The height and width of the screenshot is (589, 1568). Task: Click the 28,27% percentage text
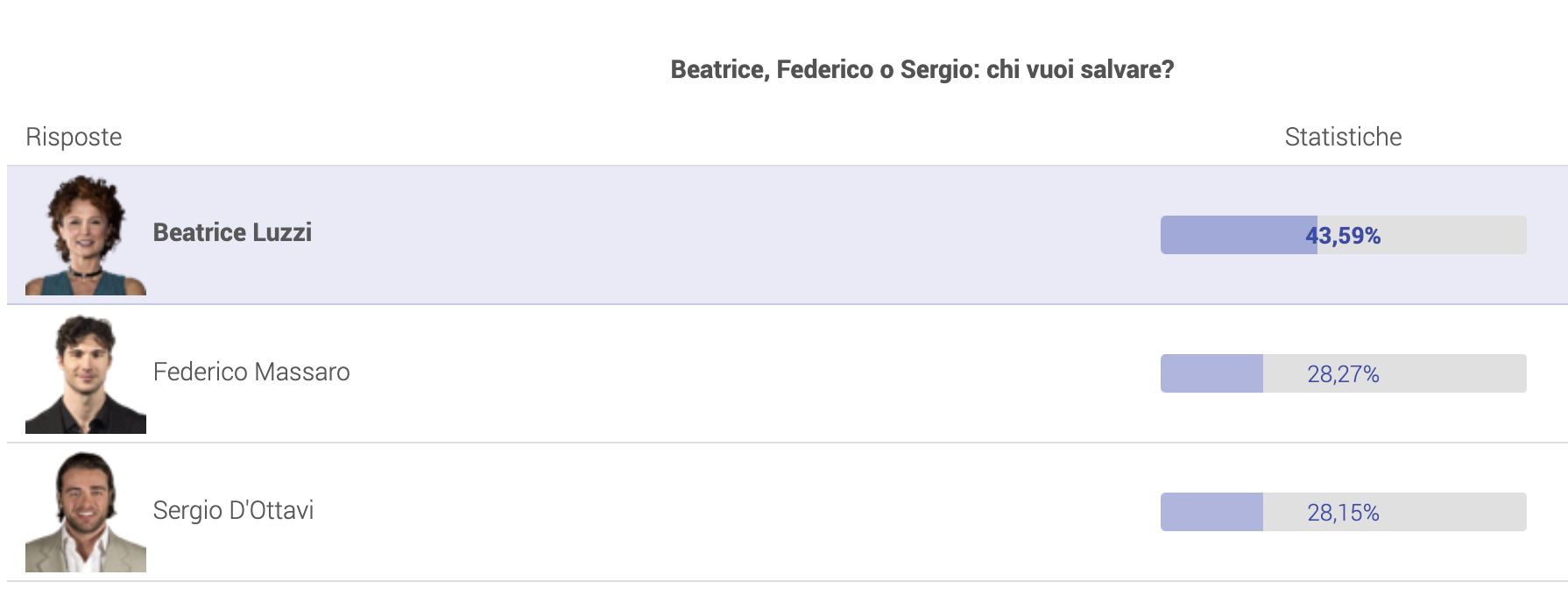(x=1343, y=374)
